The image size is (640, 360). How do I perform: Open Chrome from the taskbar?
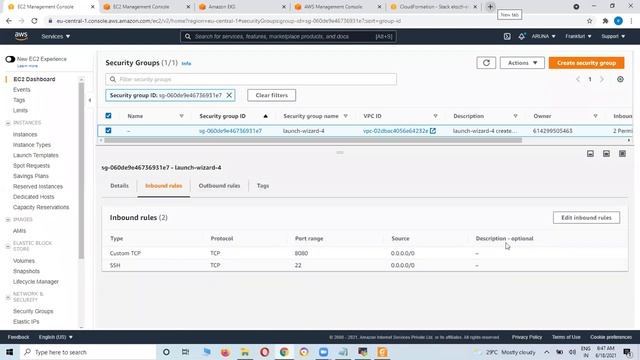click(284, 352)
